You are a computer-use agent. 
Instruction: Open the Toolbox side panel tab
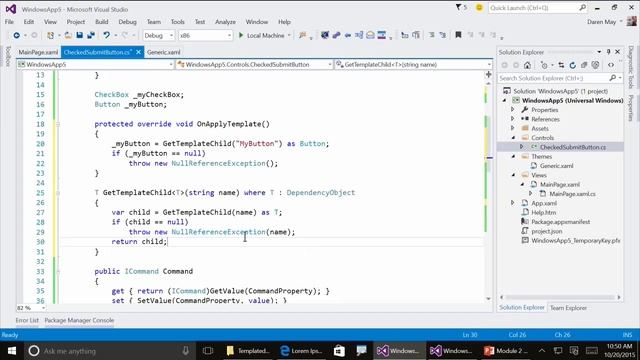[7, 56]
